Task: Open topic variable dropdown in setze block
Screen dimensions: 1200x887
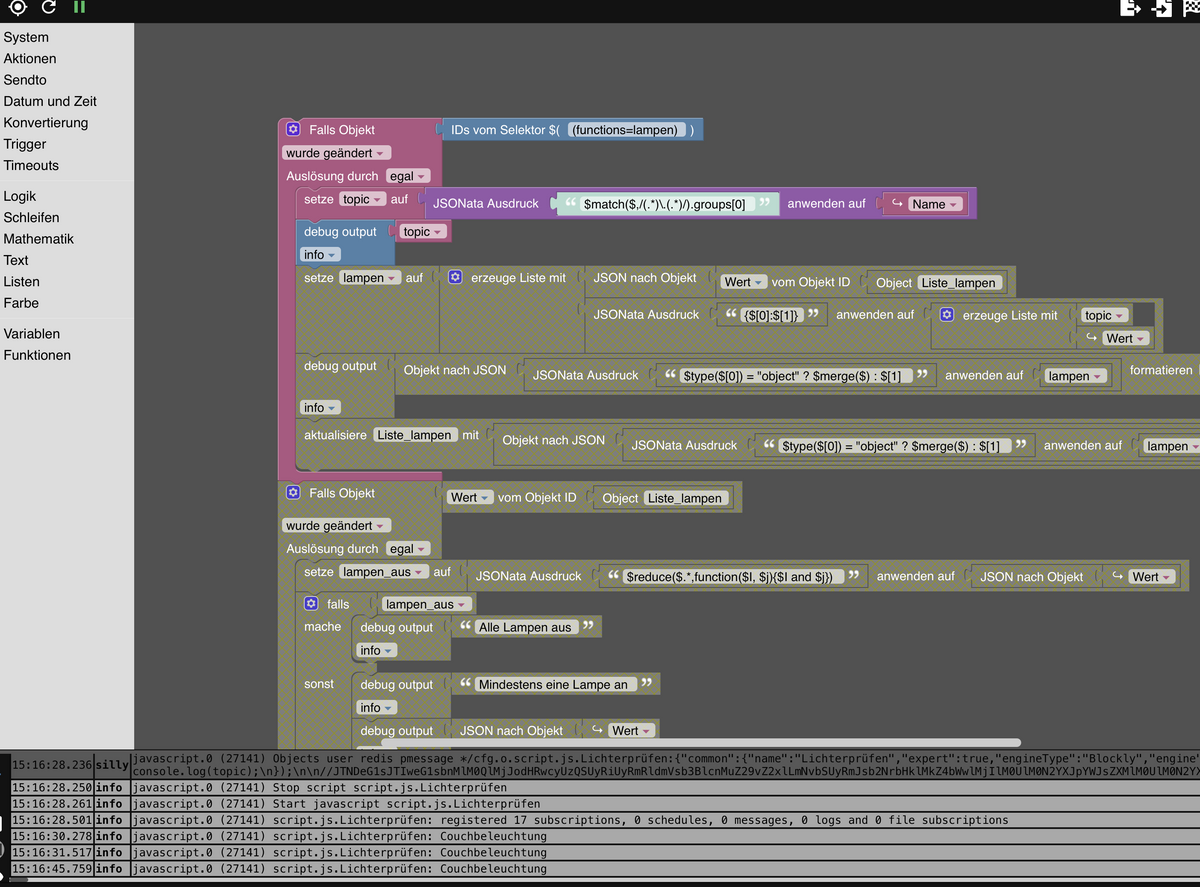Action: 363,199
